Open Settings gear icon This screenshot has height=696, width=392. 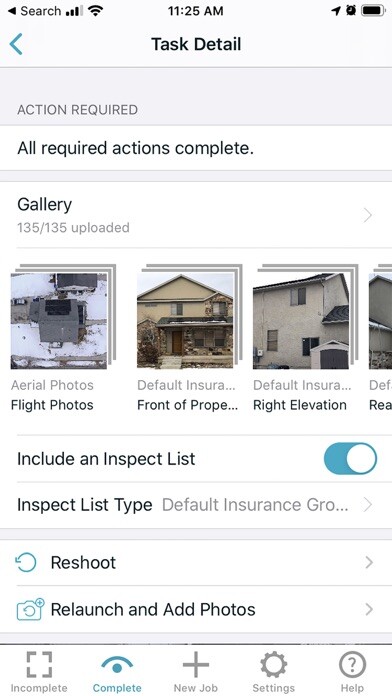(273, 665)
